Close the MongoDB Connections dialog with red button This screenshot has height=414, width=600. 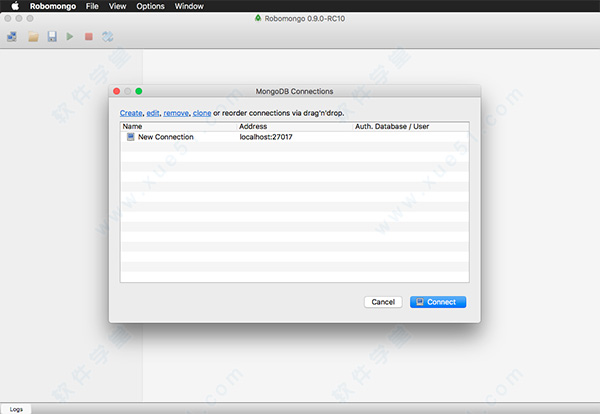click(117, 91)
